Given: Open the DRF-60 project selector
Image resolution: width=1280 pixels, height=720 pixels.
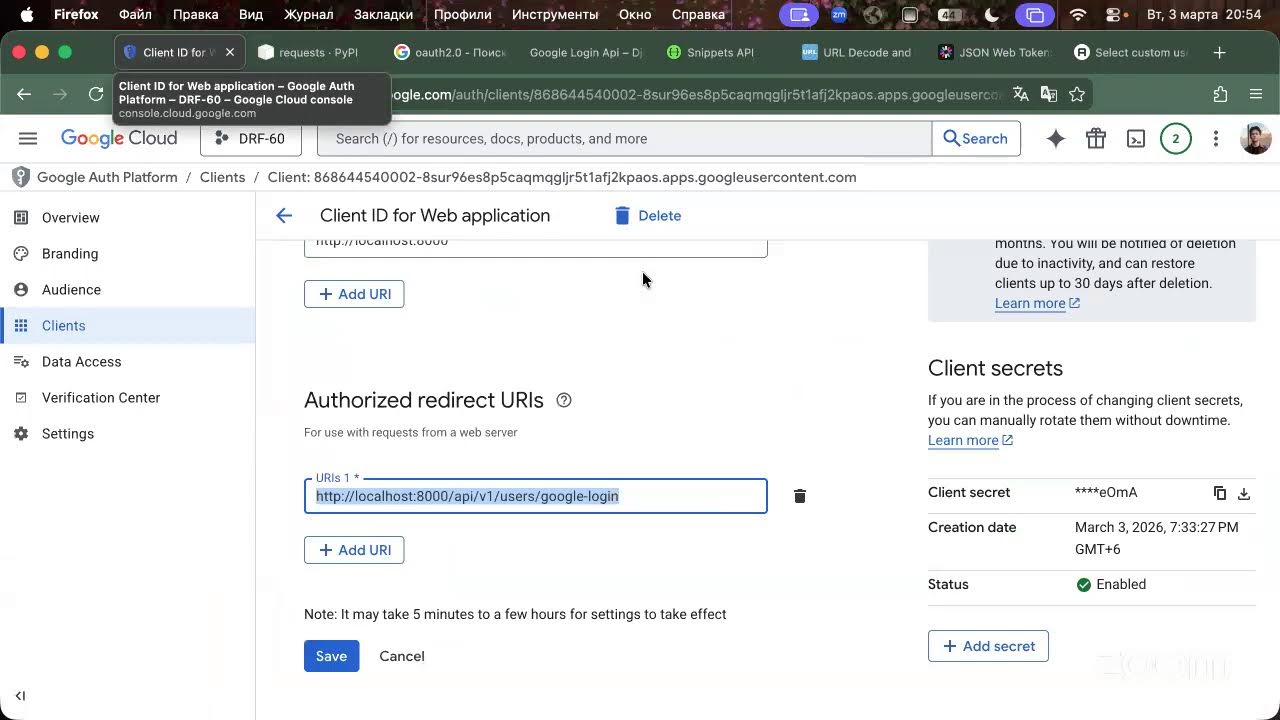Looking at the screenshot, I should click(251, 139).
